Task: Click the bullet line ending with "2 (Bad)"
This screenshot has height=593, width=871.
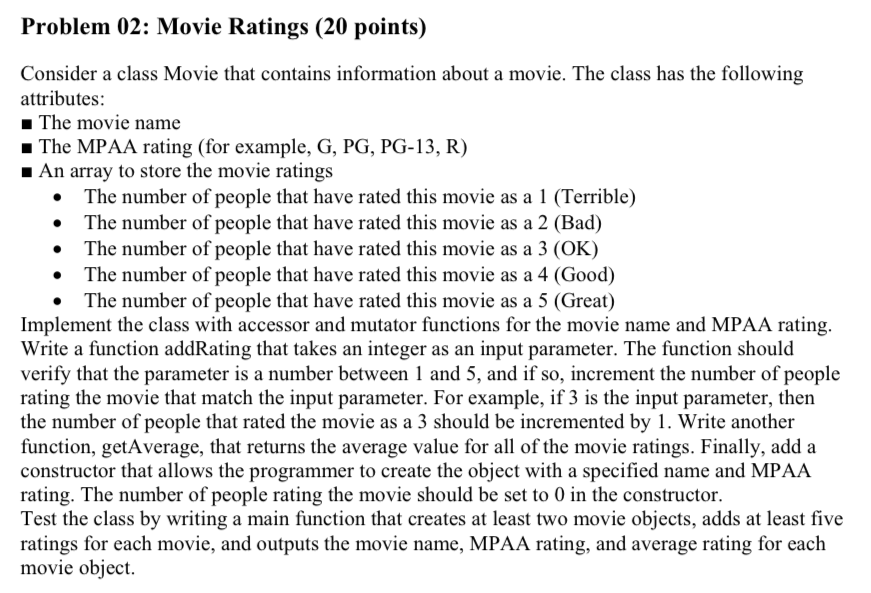Action: 343,222
